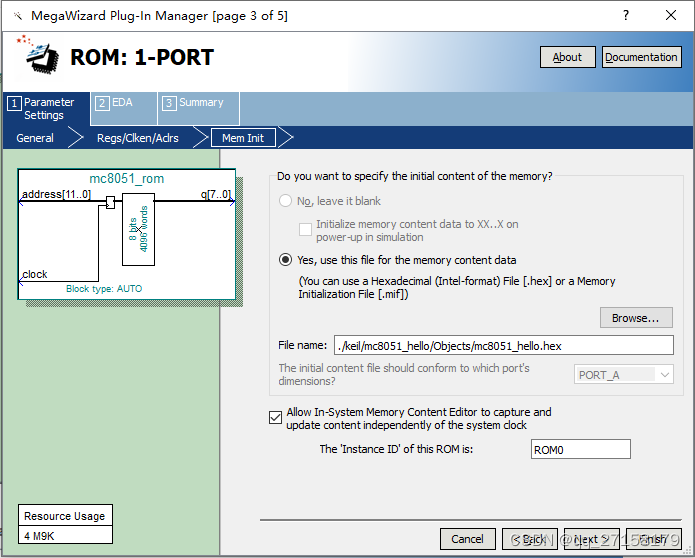695x558 pixels.
Task: Go to Regs/Clken/Aclrs sub-page
Action: coord(138,138)
